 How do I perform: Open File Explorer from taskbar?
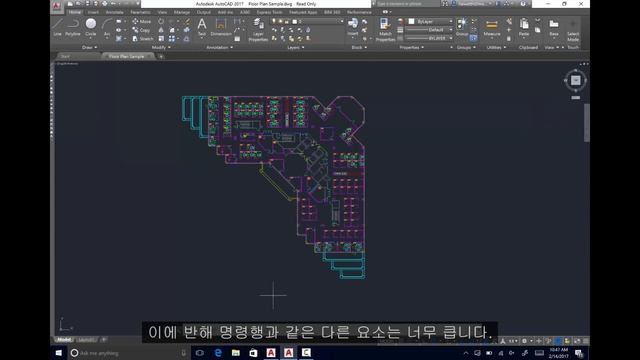(x=236, y=353)
